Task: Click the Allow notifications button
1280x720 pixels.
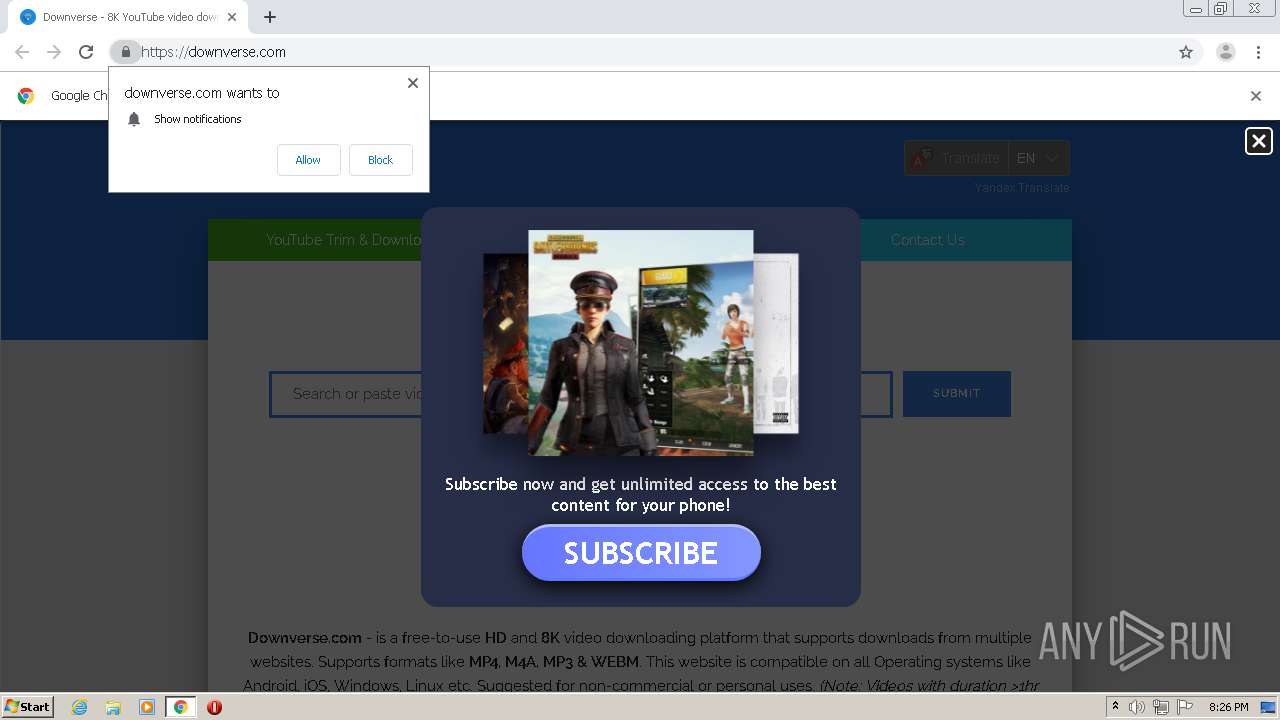Action: (308, 160)
